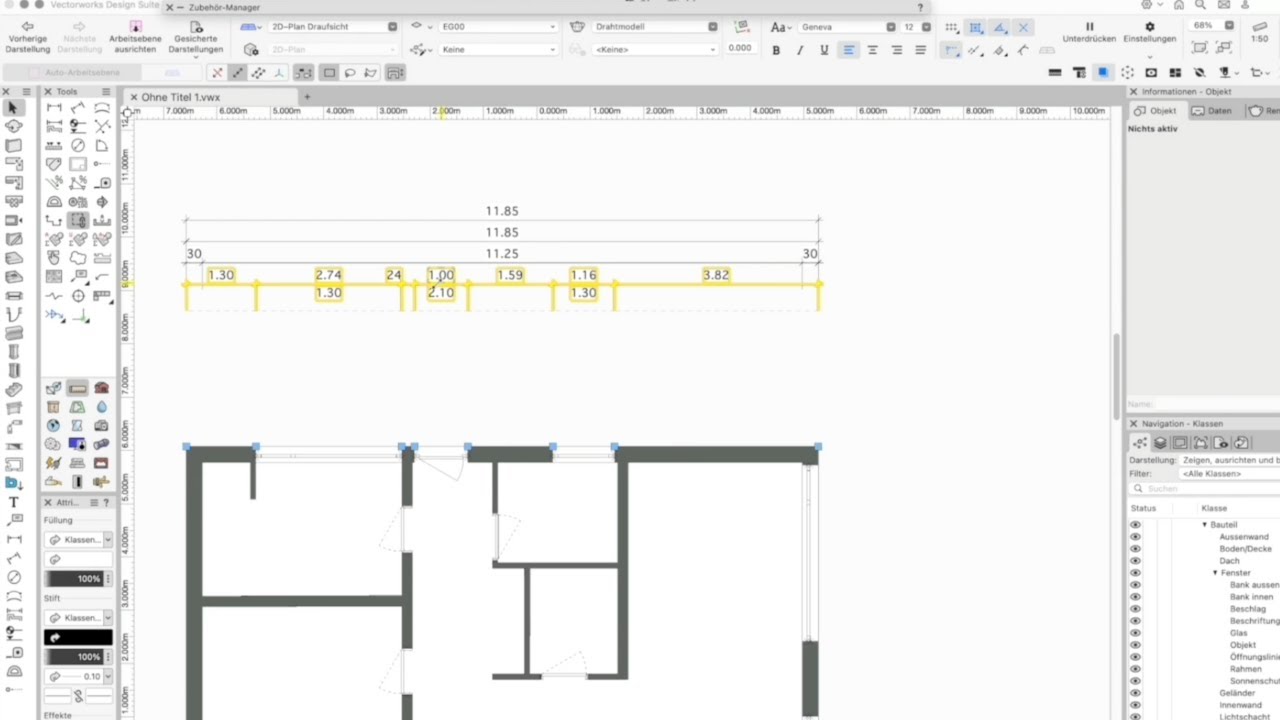Close the Informationen - Objekt palette

[x=1134, y=92]
